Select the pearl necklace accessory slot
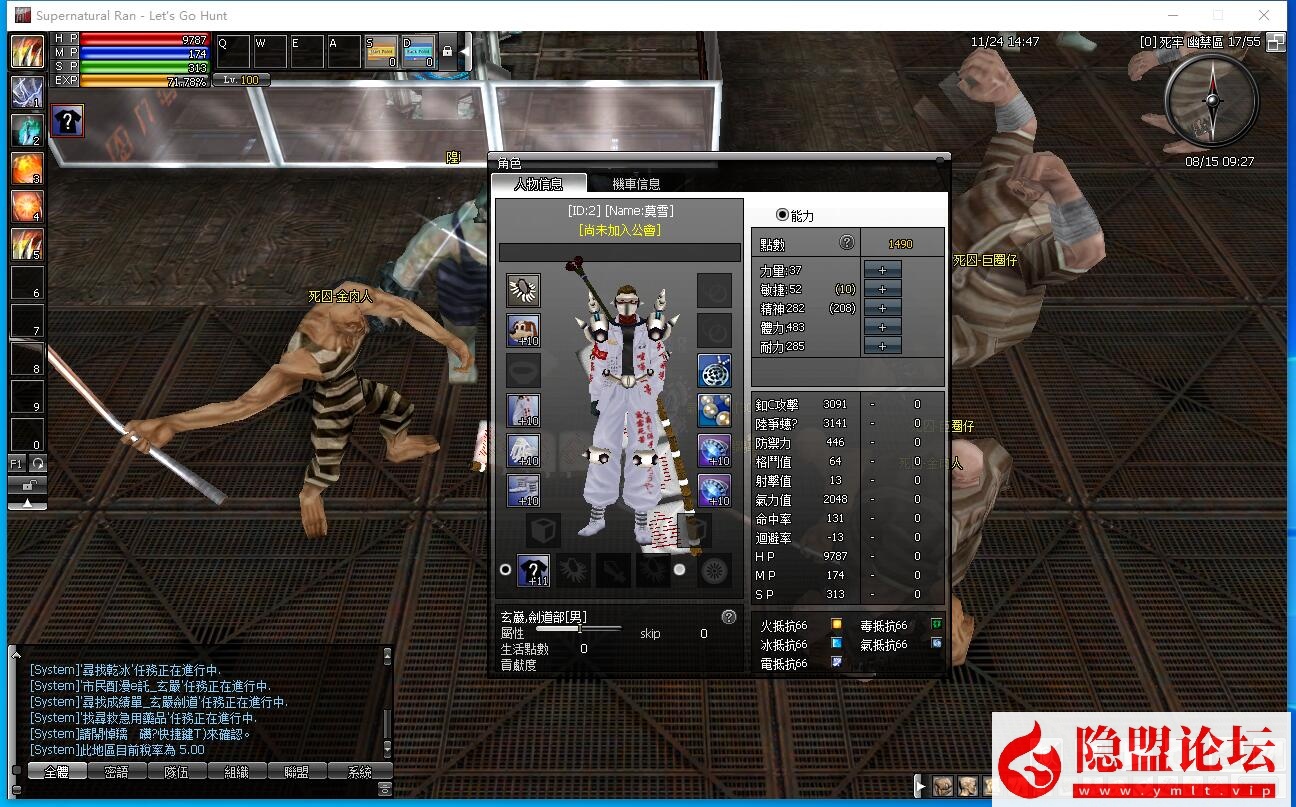This screenshot has width=1296, height=807. click(714, 410)
